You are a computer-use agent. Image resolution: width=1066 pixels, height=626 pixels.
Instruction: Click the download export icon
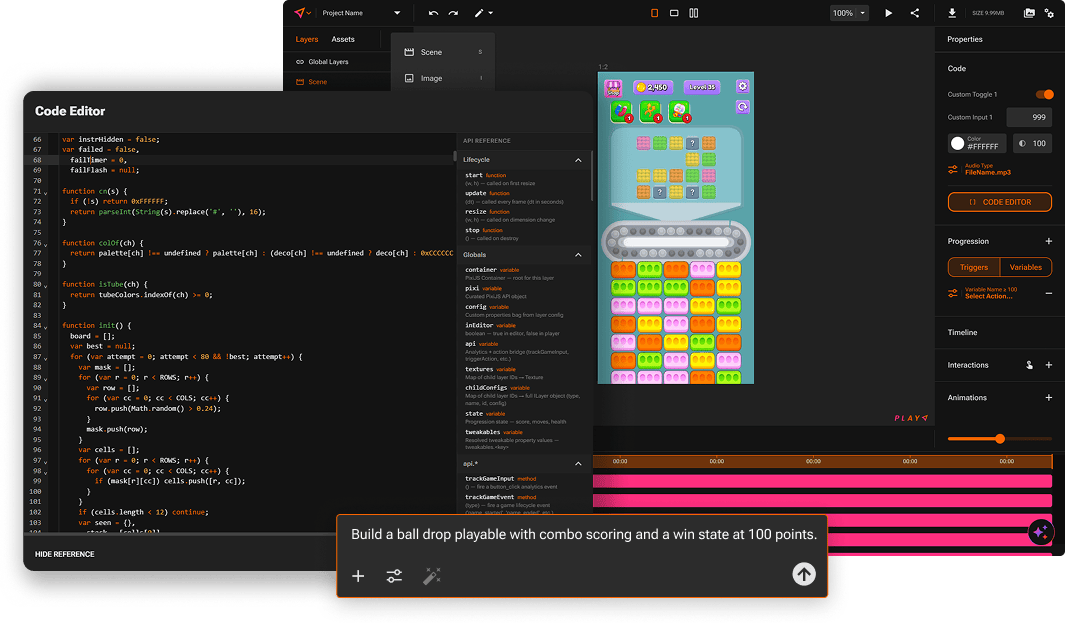tap(952, 13)
